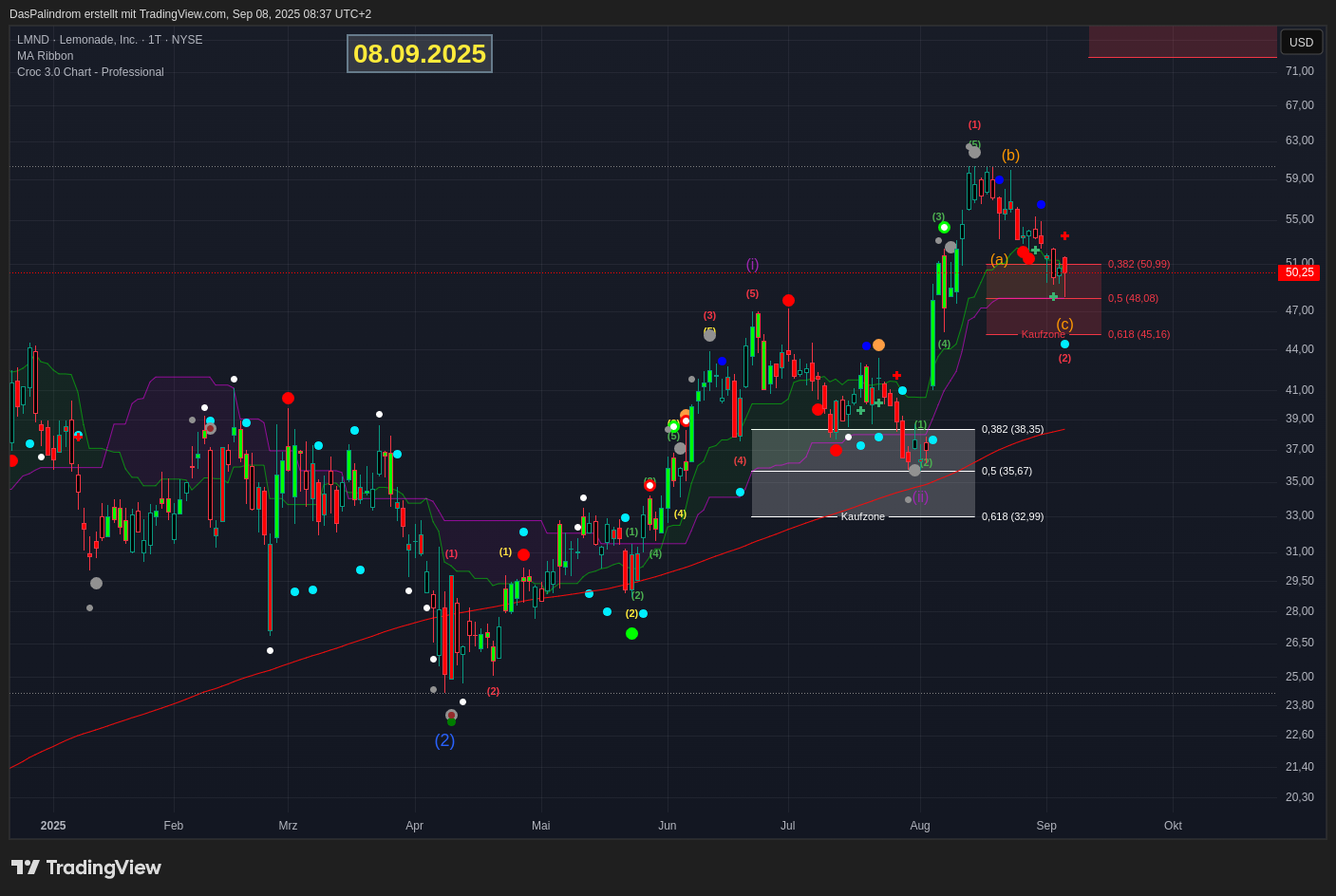1336x896 pixels.
Task: Click the dark red zone rectangle at top right
Action: tap(1182, 42)
